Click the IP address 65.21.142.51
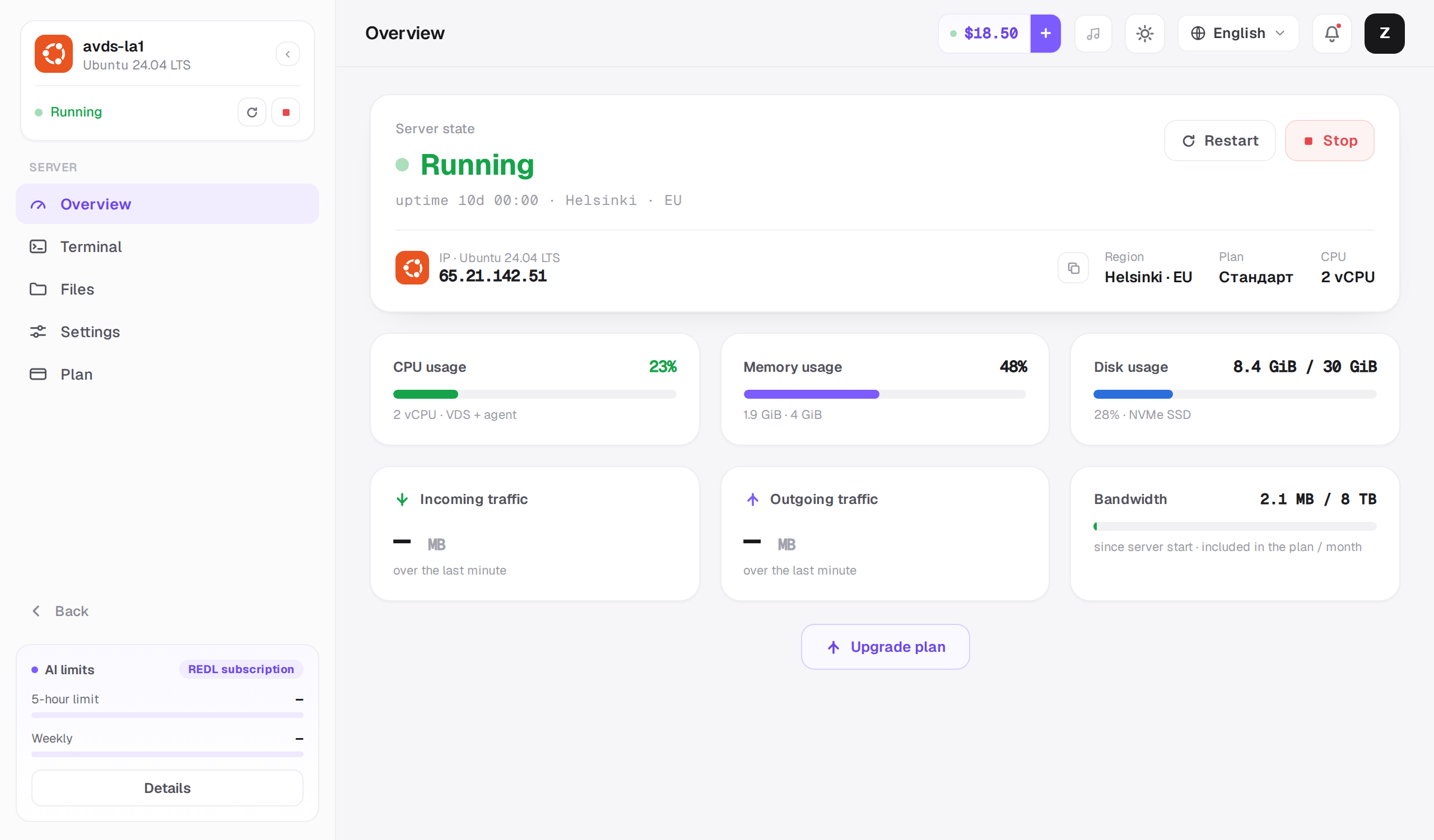 pos(493,277)
